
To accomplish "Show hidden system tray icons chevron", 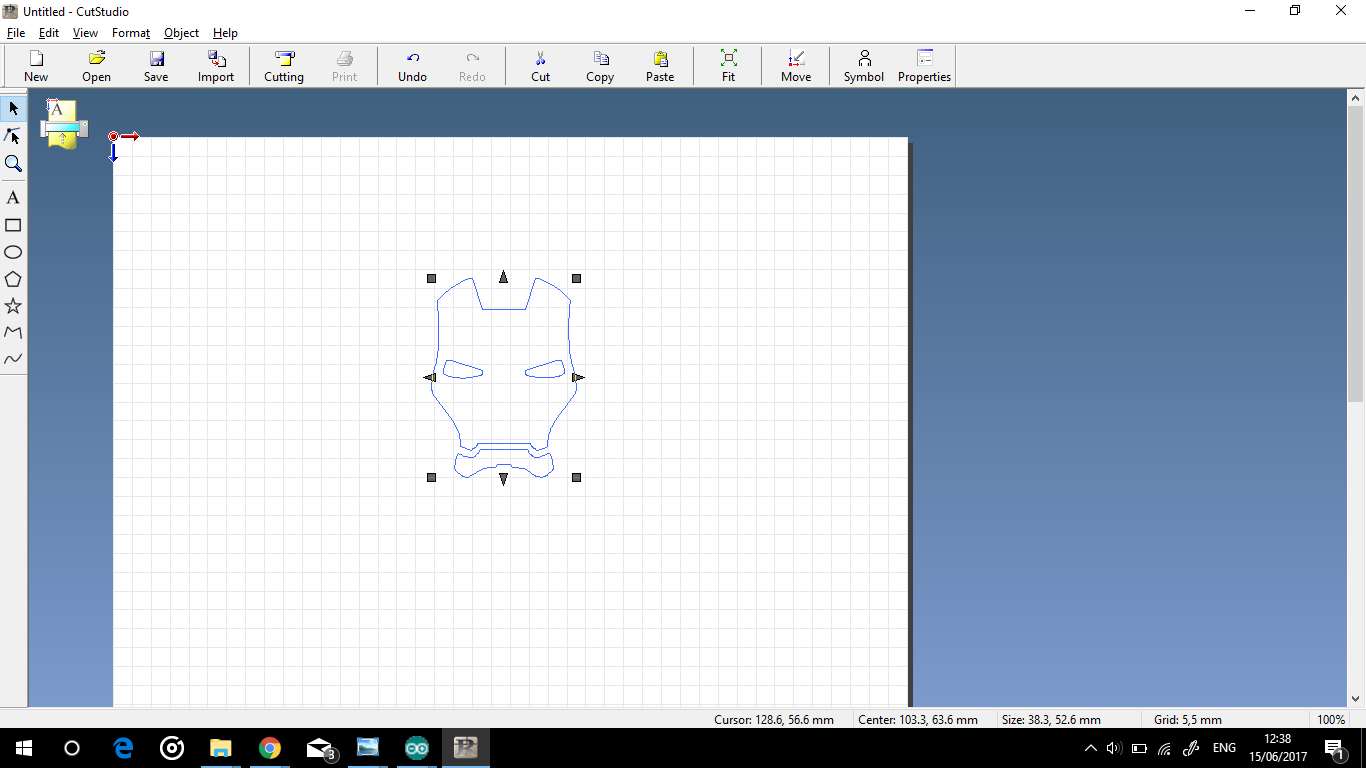I will [x=1090, y=748].
